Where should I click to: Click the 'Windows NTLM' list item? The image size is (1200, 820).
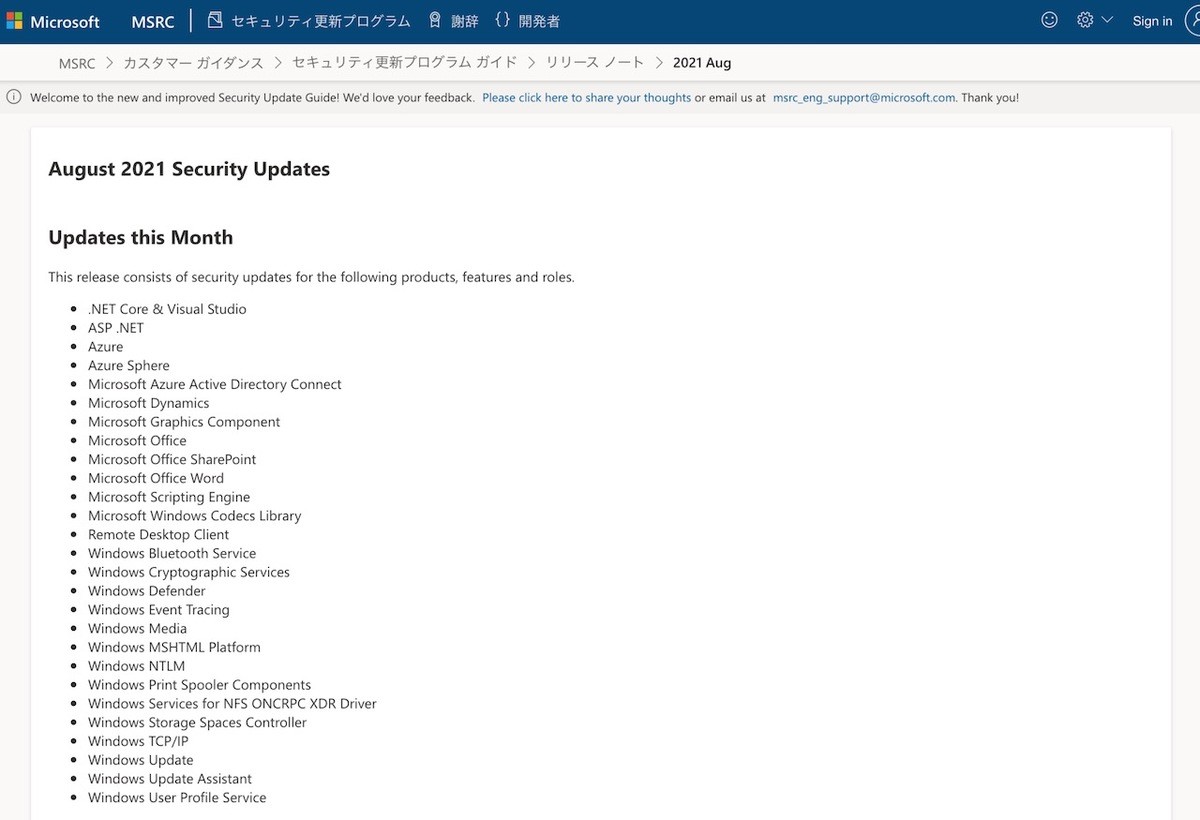coord(137,666)
